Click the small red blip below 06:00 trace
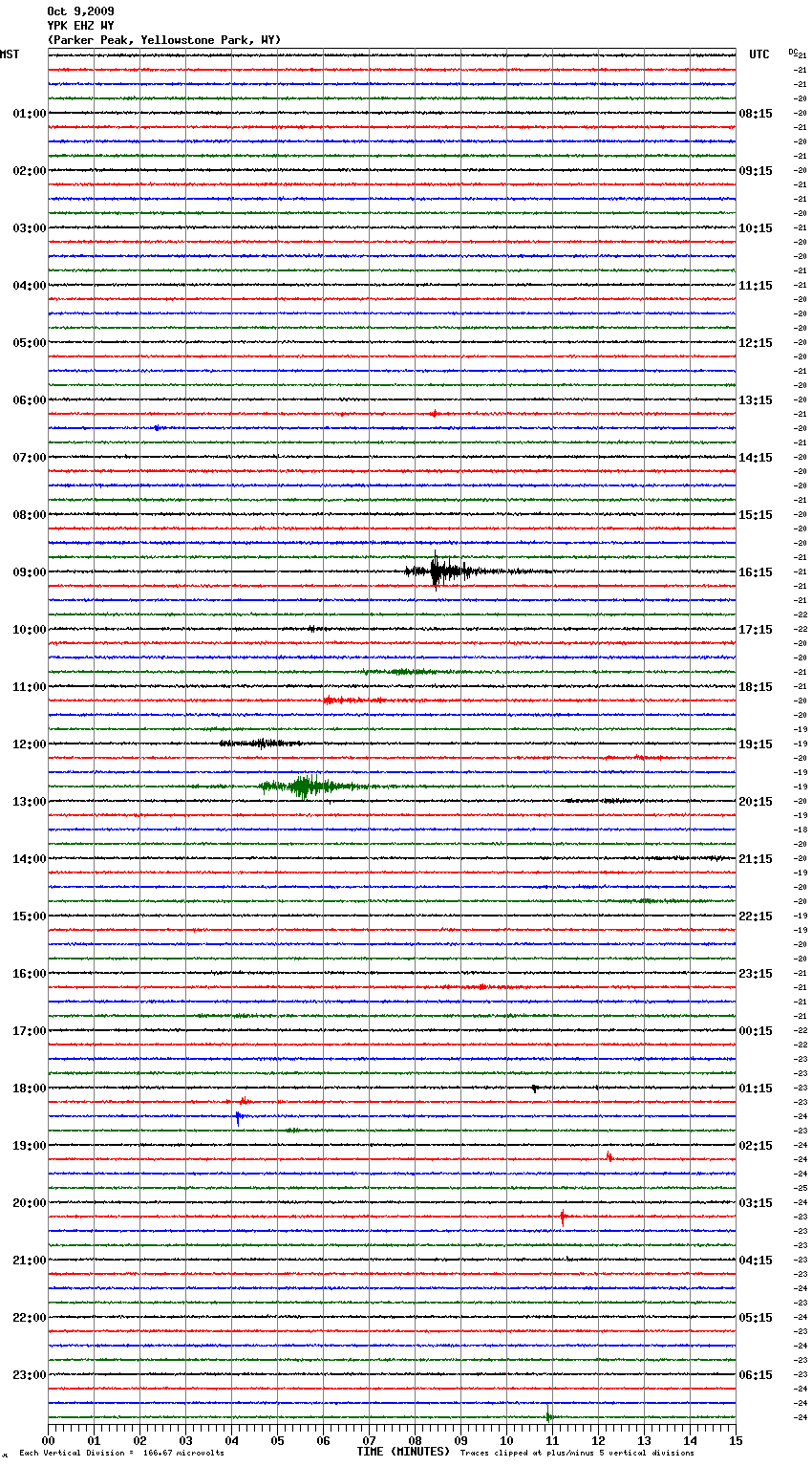This screenshot has height=1466, width=812. [x=434, y=414]
